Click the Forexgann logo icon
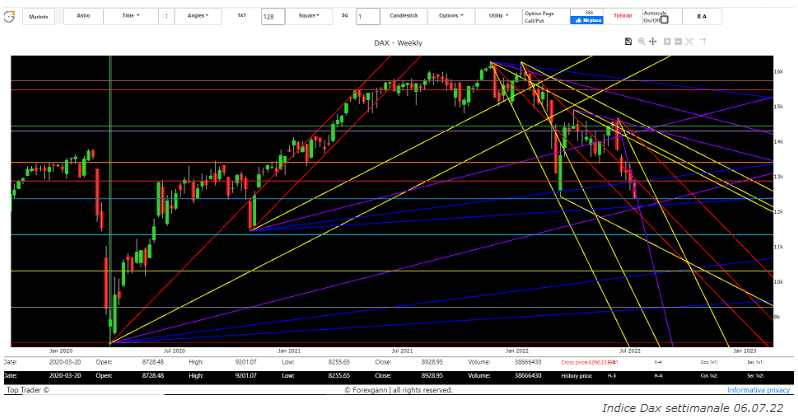 [9, 17]
